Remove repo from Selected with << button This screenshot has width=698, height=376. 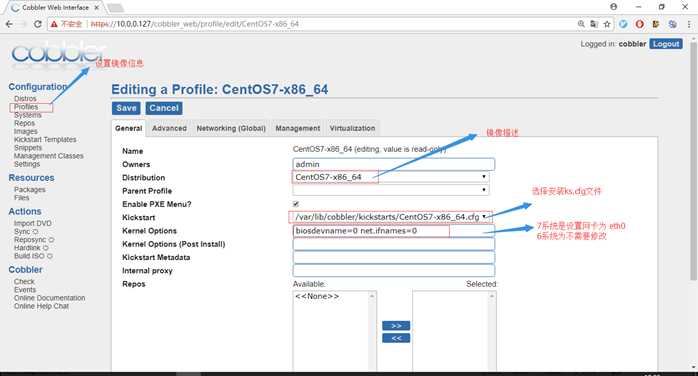[396, 338]
